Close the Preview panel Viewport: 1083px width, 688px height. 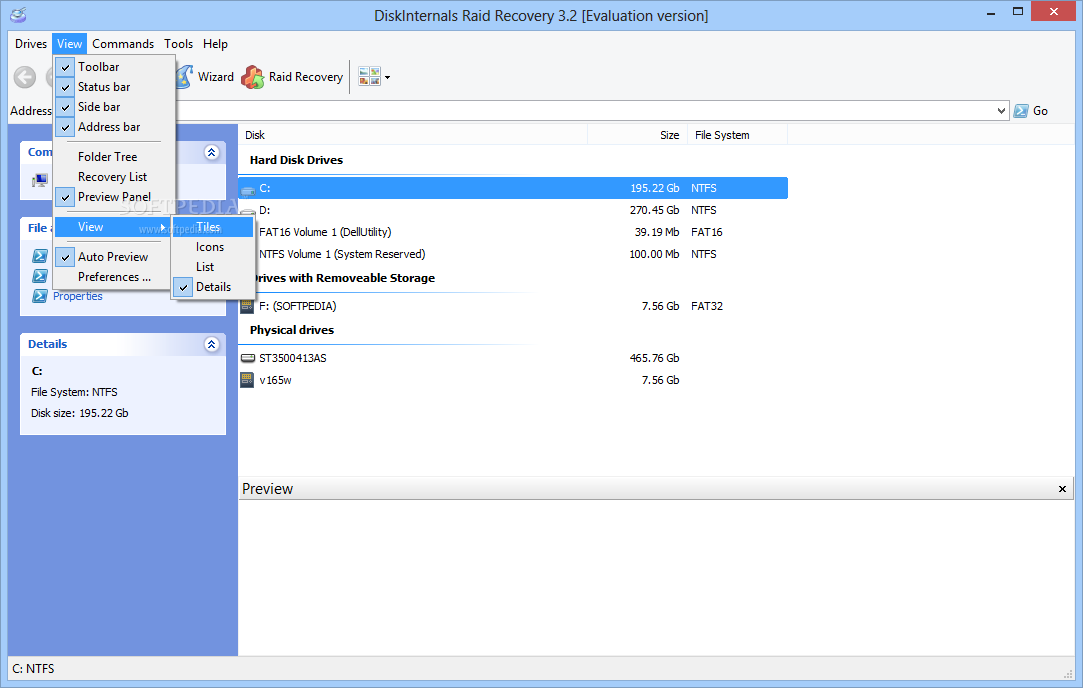click(1062, 489)
